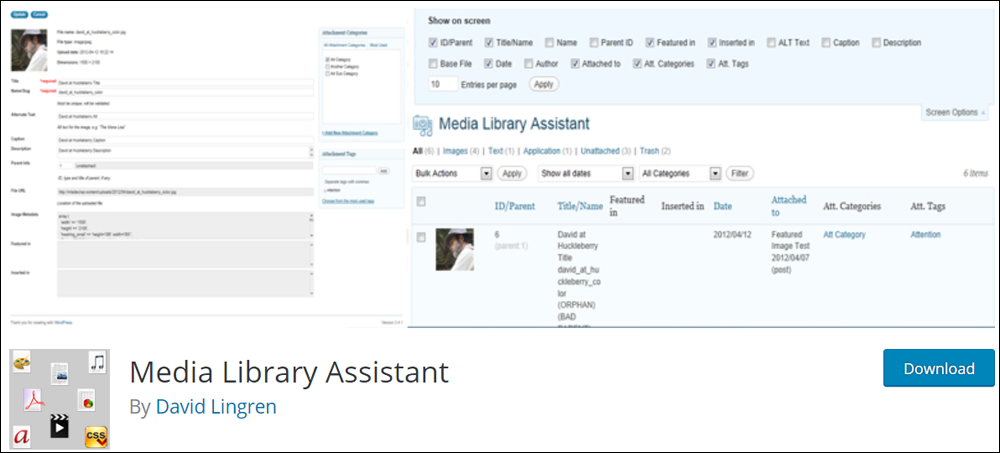Click the Caption input field

point(185,139)
